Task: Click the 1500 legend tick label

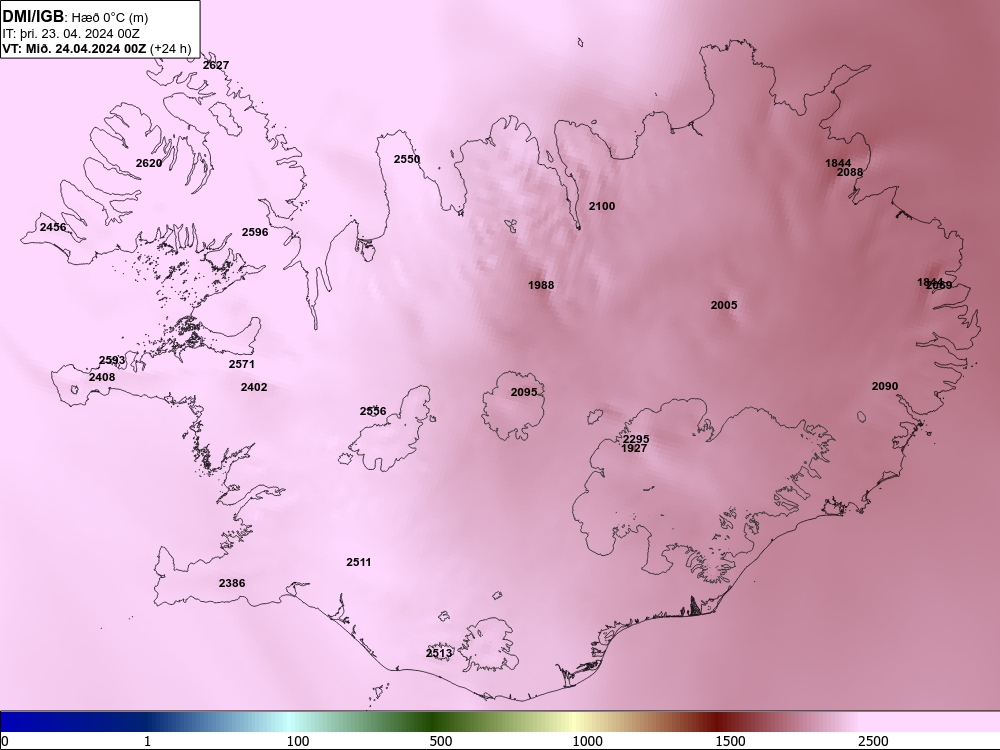Action: [x=730, y=741]
